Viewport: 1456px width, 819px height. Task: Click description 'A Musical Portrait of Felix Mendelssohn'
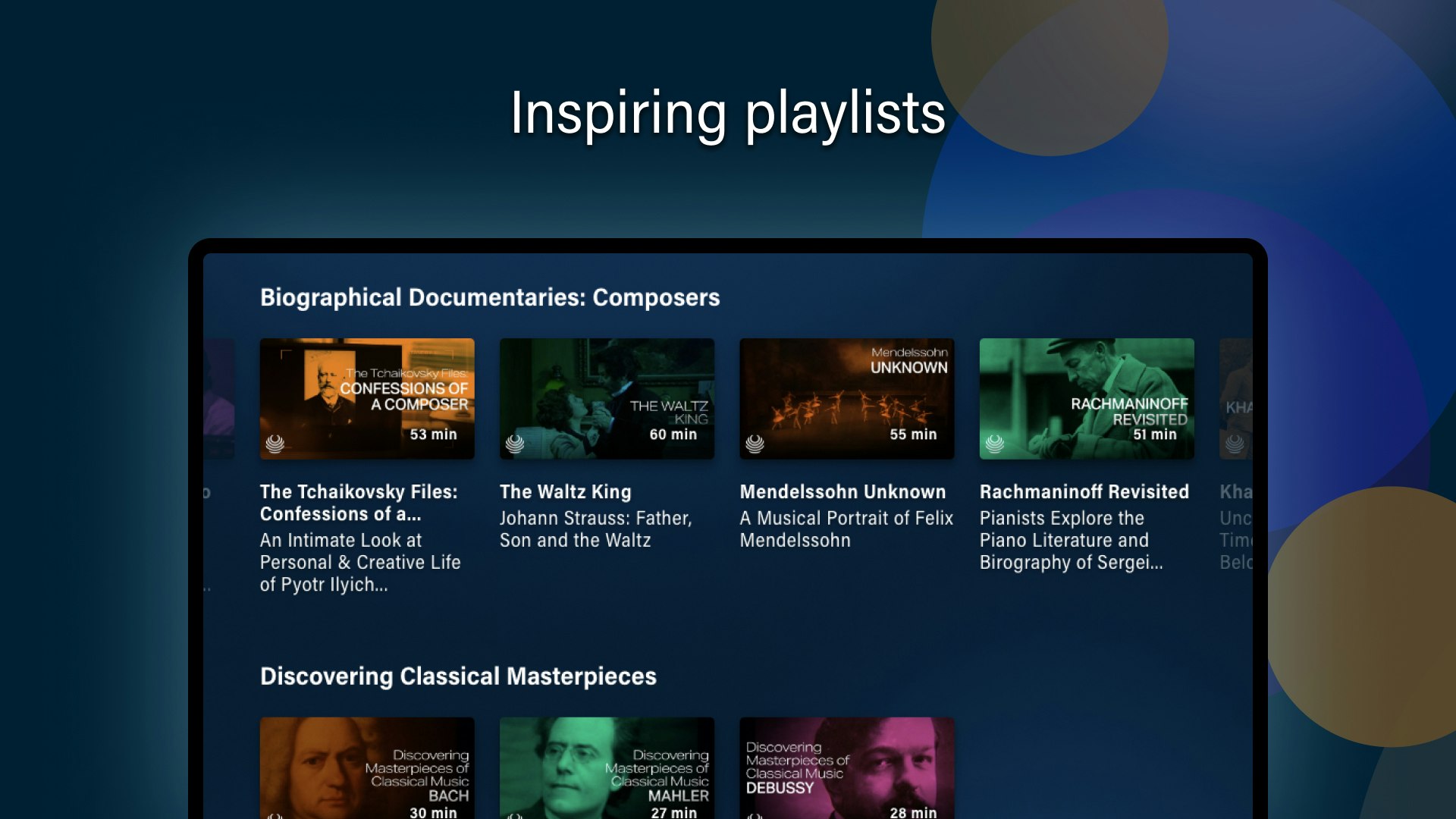click(846, 529)
